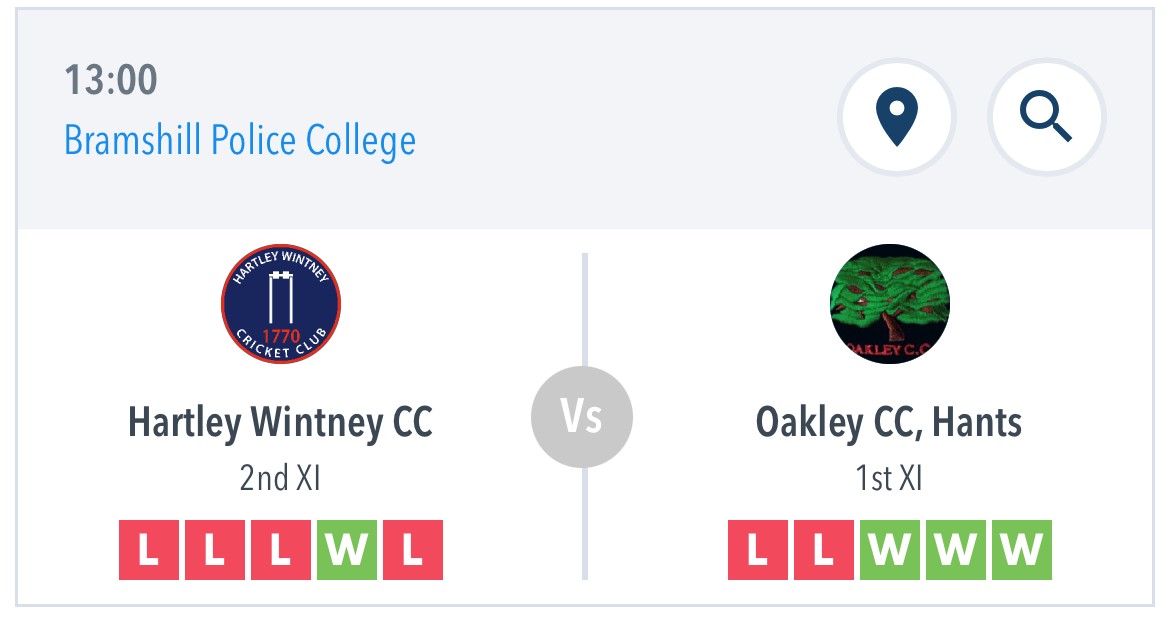The height and width of the screenshot is (622, 1170).
Task: Click Oakley's first red L result badge
Action: coord(757,550)
